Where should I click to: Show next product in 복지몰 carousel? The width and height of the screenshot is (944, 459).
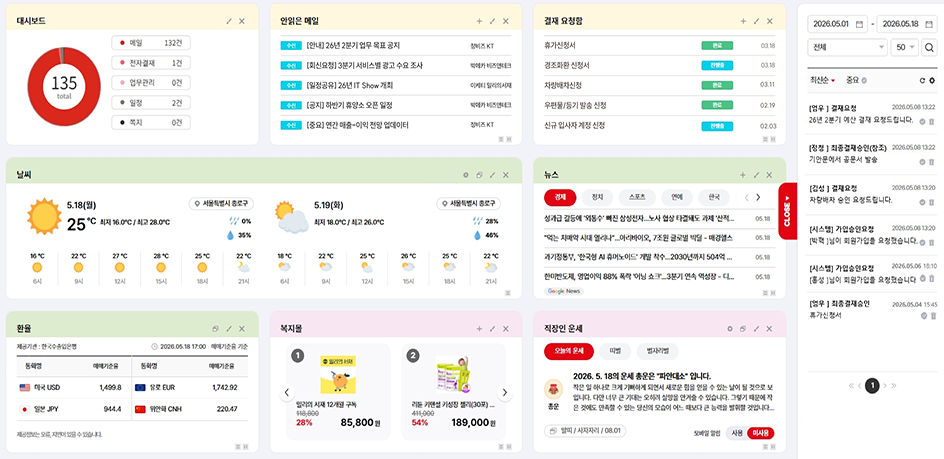[x=505, y=392]
